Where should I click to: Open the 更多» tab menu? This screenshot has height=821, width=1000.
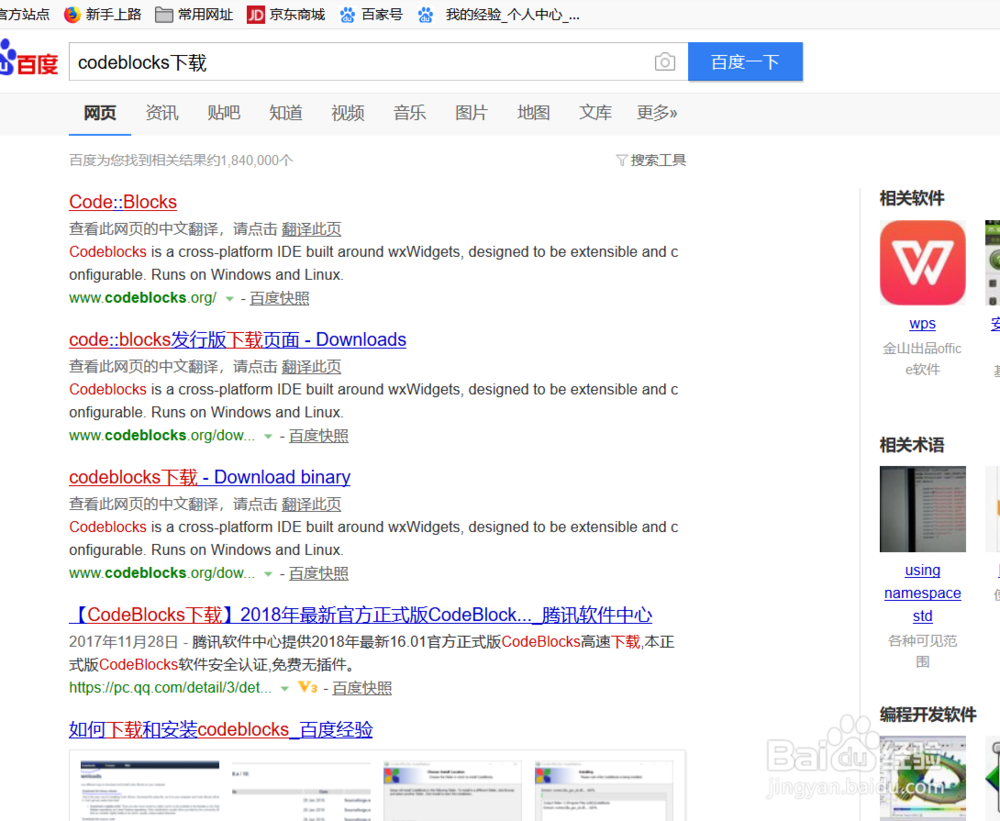[657, 113]
